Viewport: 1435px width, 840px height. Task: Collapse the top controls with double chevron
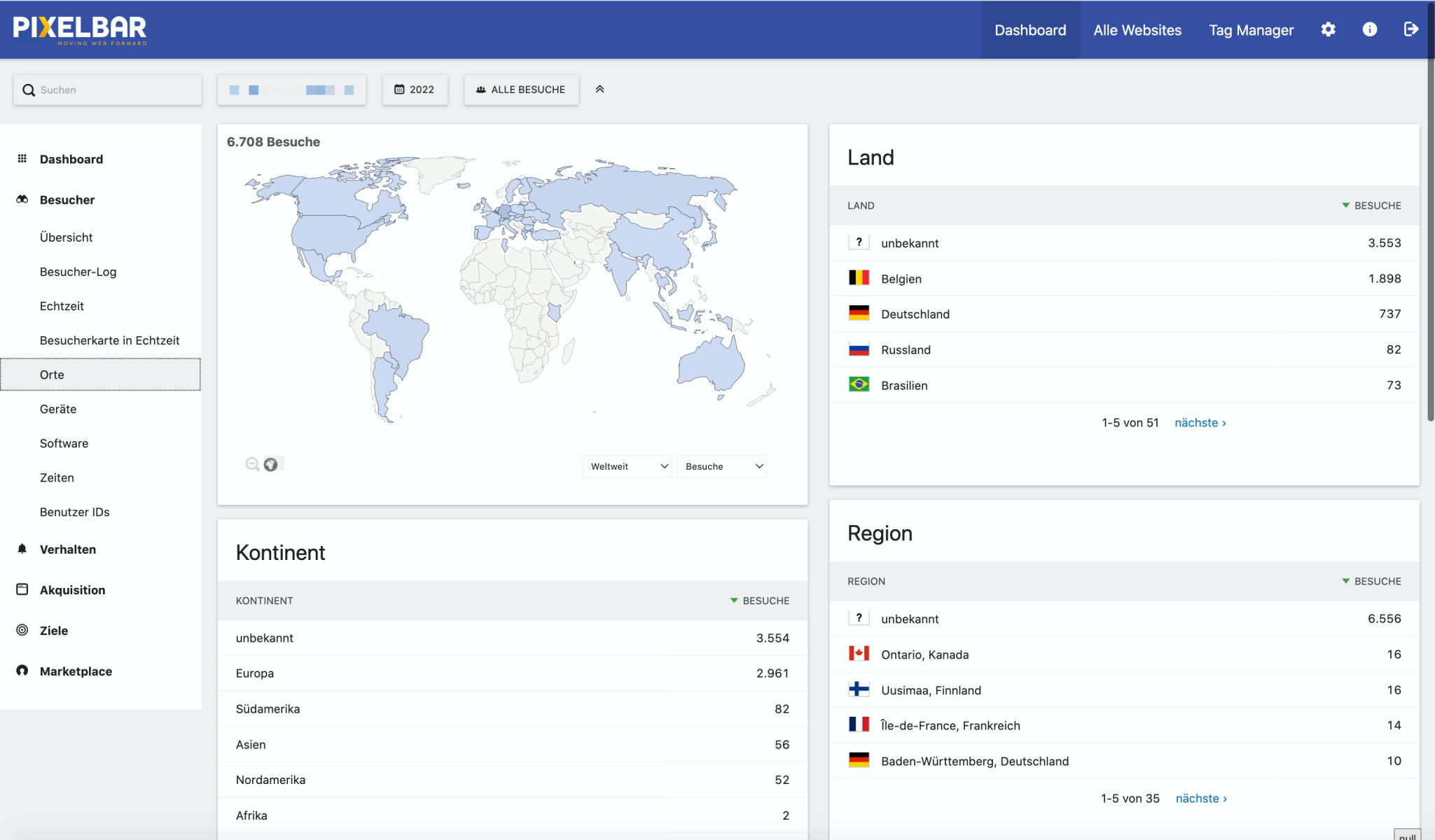point(599,90)
